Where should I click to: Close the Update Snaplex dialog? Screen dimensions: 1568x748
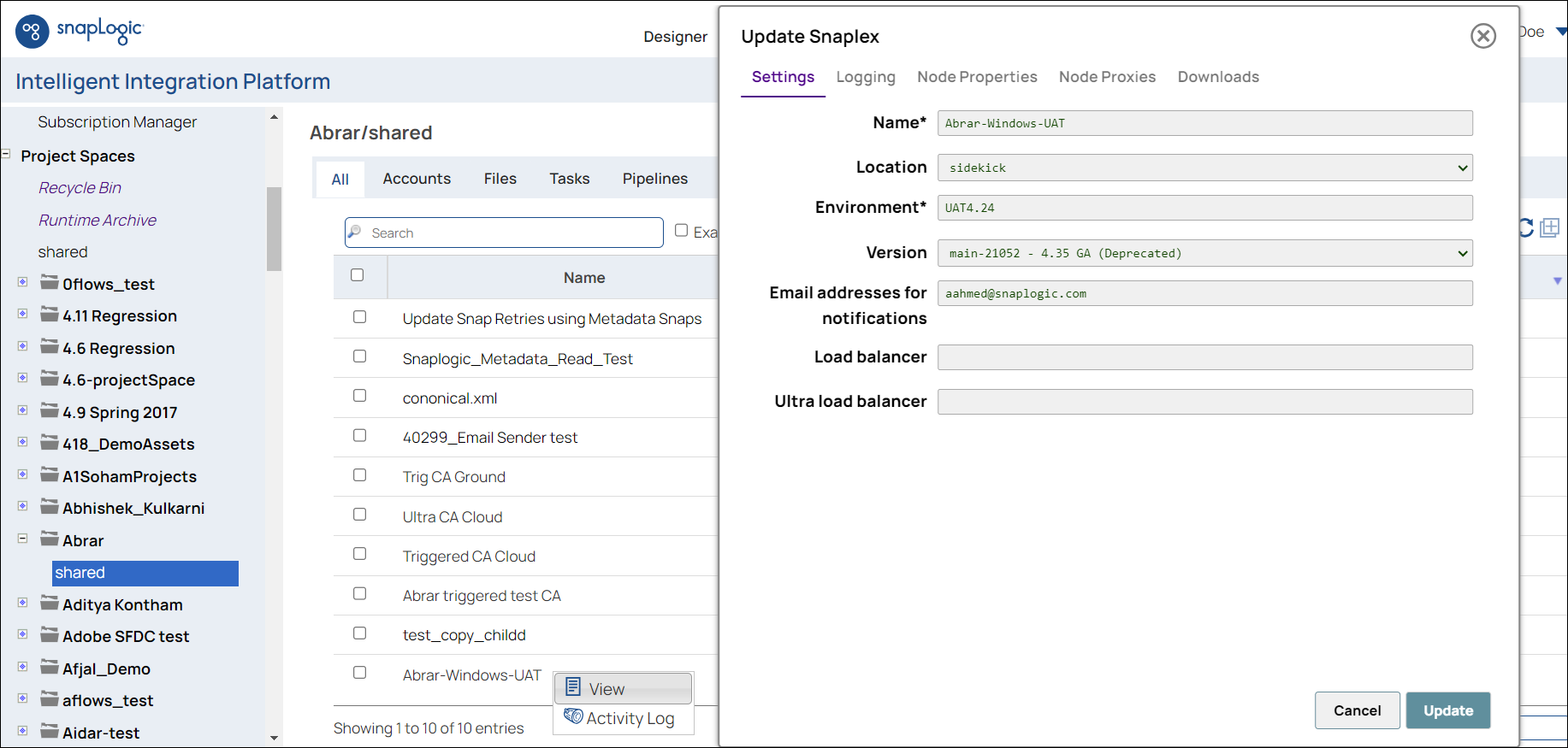click(x=1482, y=36)
